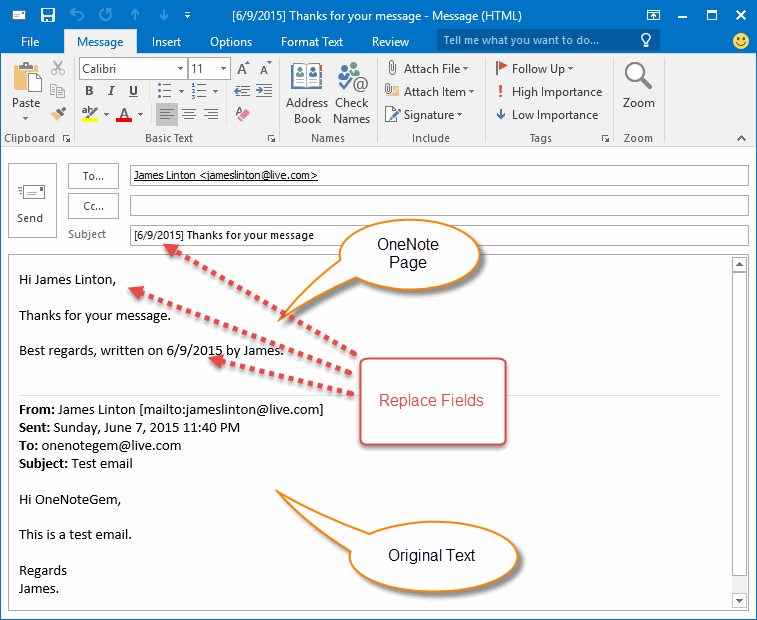Image resolution: width=757 pixels, height=620 pixels.
Task: Expand the Calibri font name dropdown
Action: point(180,69)
